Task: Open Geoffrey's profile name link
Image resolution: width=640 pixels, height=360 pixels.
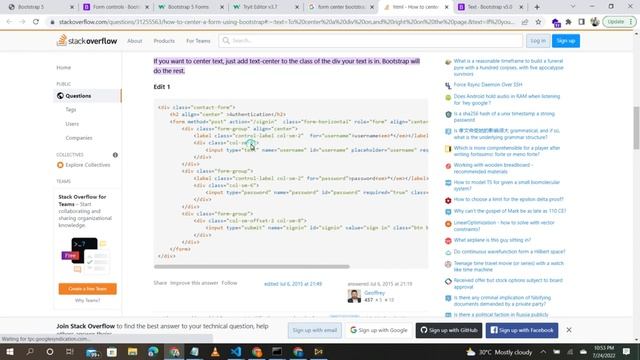Action: coord(374,293)
